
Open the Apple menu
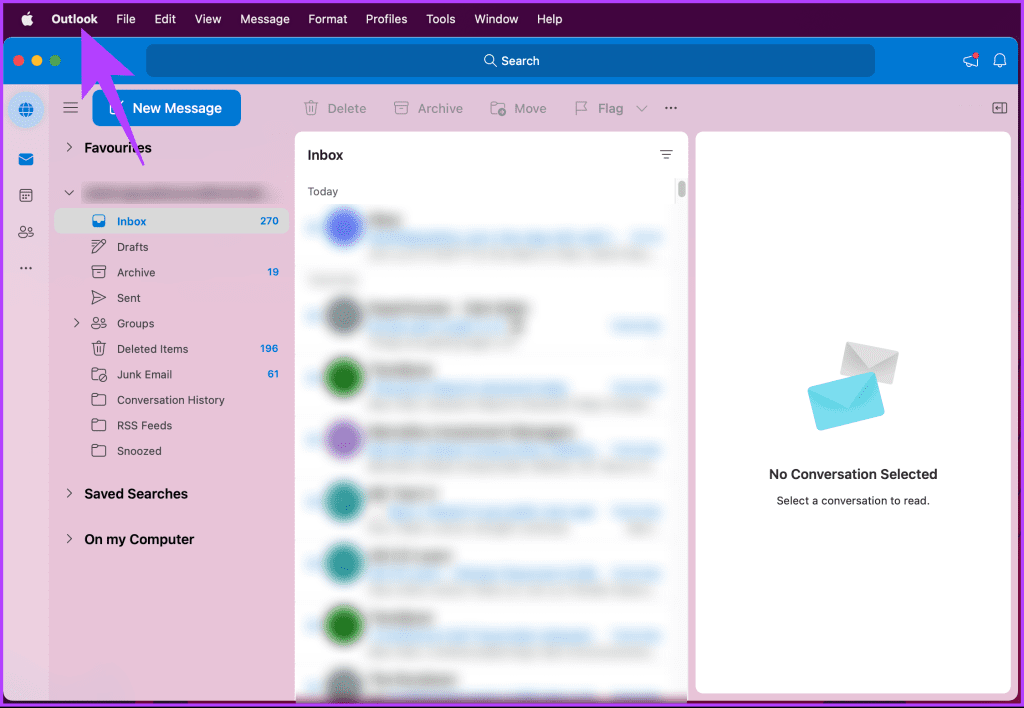27,19
